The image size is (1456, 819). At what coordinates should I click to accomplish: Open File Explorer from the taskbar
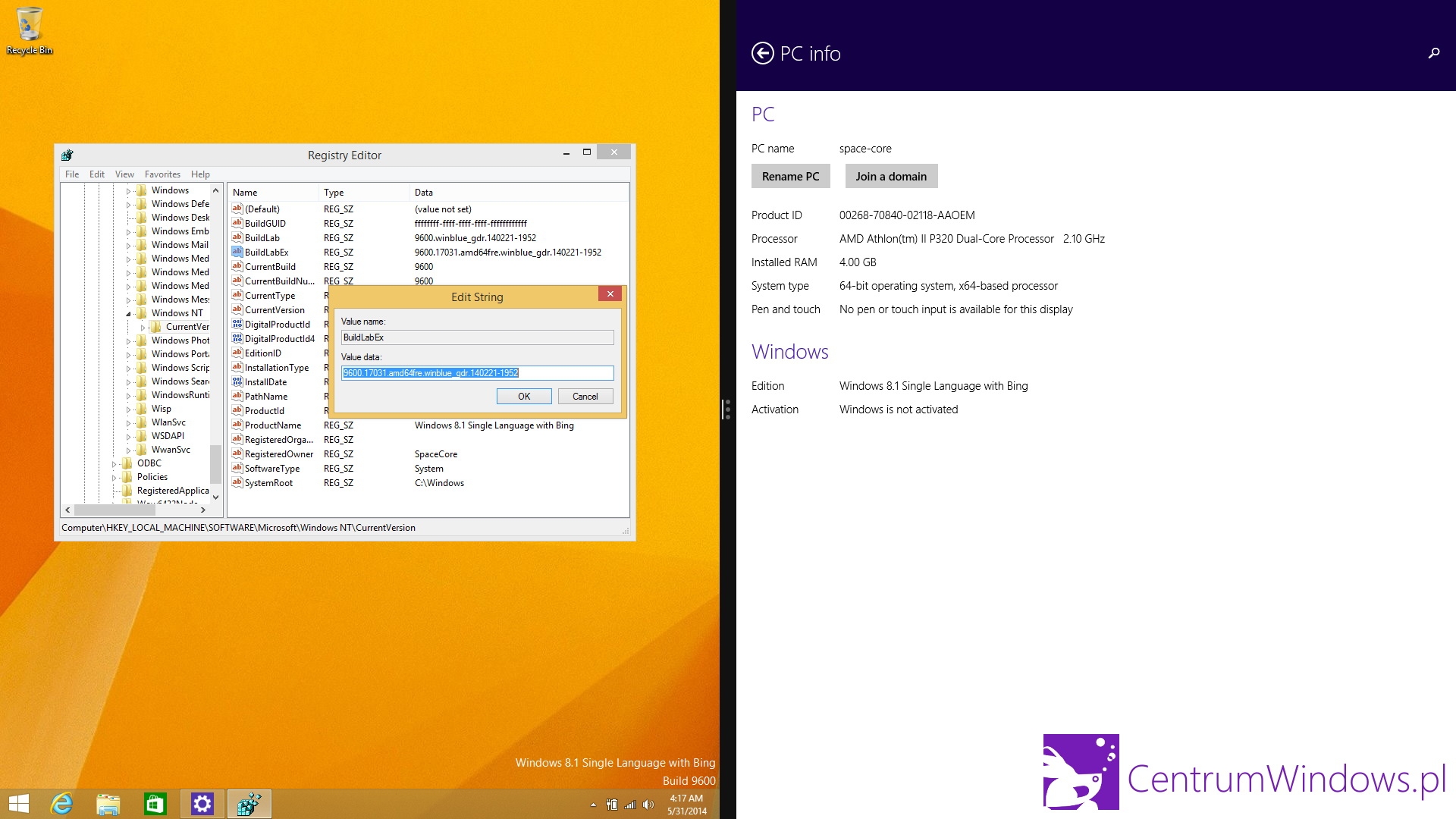[x=108, y=804]
